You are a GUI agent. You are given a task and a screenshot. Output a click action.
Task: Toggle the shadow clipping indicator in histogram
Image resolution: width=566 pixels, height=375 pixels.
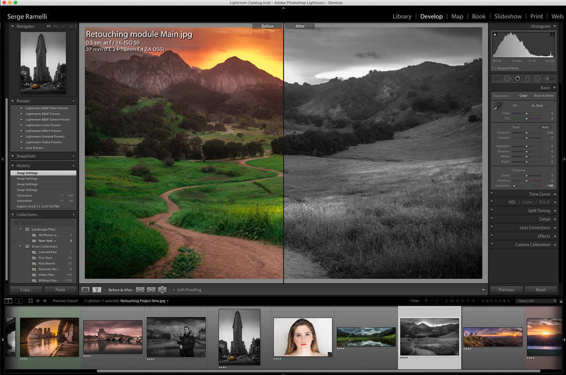(x=495, y=35)
